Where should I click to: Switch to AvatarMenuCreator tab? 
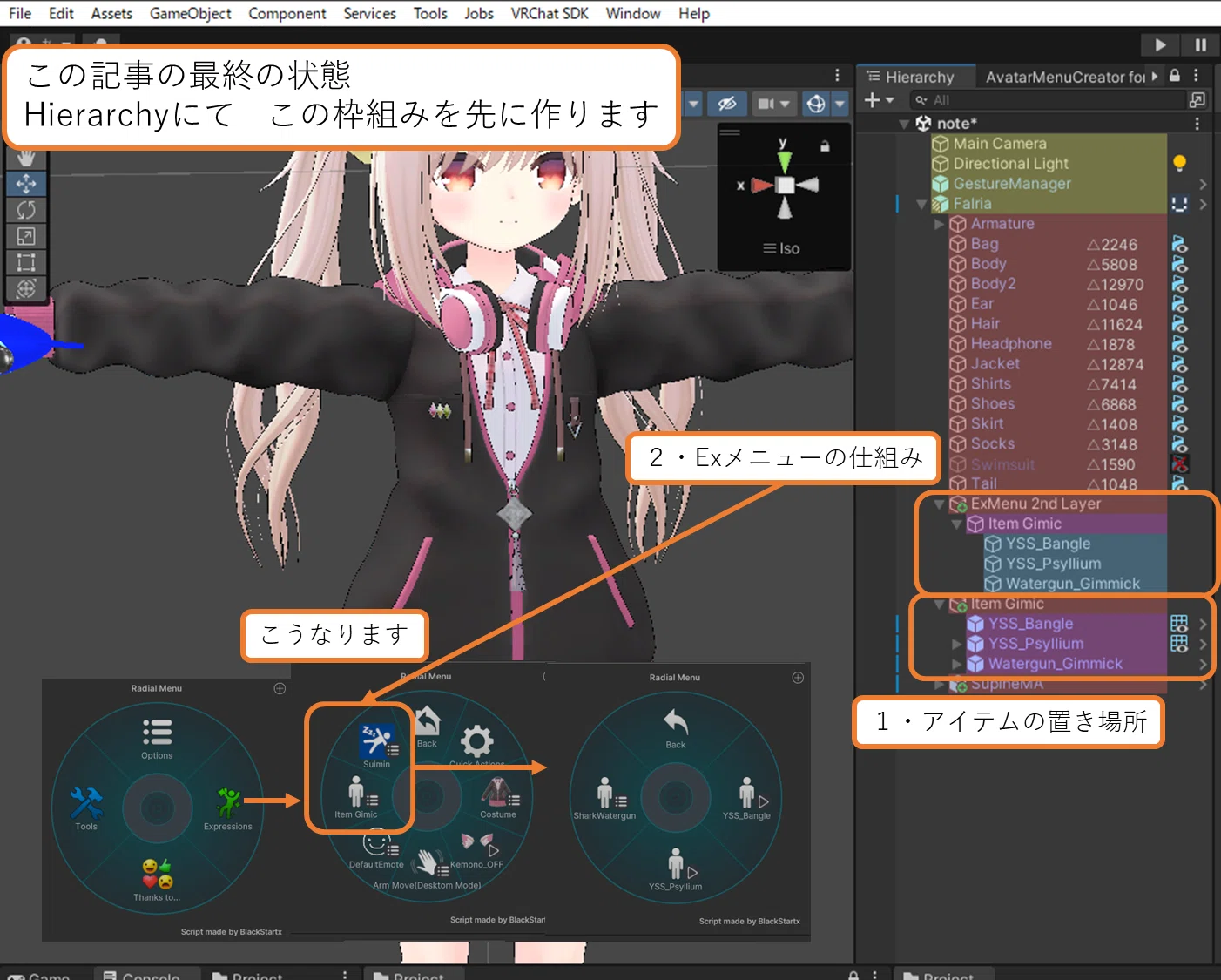click(x=1065, y=77)
